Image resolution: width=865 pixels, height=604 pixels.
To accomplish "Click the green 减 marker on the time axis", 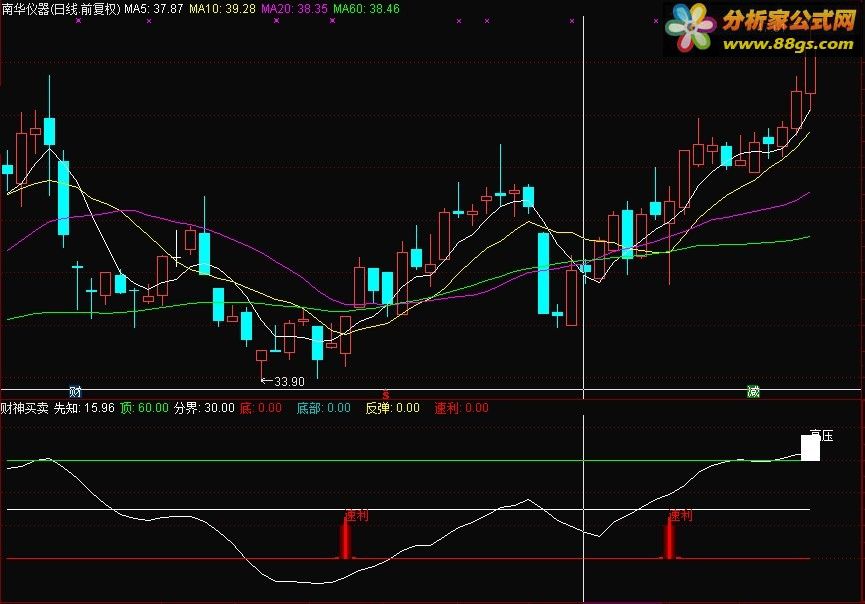I will pyautogui.click(x=753, y=392).
